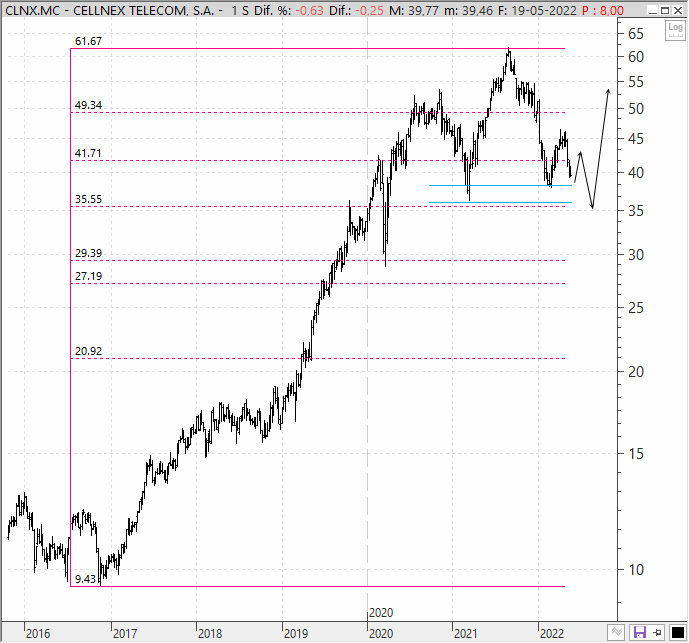Screen dimensions: 689x643
Task: Click the 49.34 retracement label
Action: pos(88,105)
